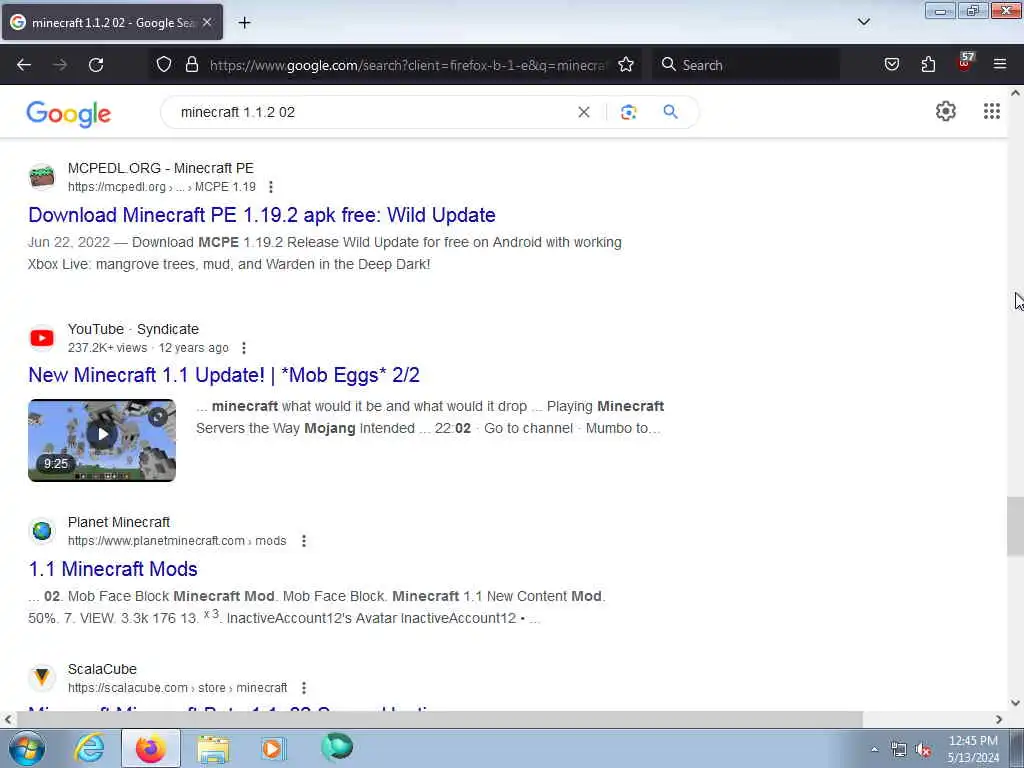Viewport: 1024px width, 768px height.
Task: Open a new tab
Action: (244, 23)
